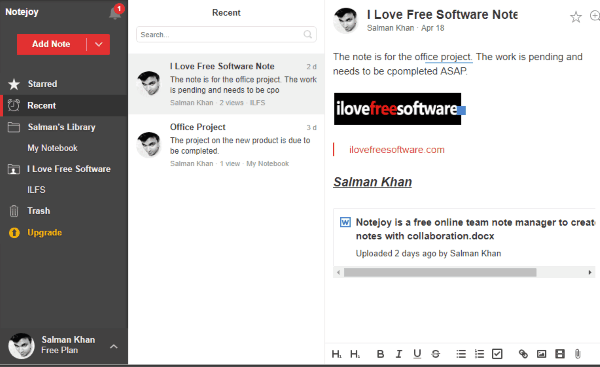600x367 pixels.
Task: Click the Notejoy logo text
Action: pos(22,12)
